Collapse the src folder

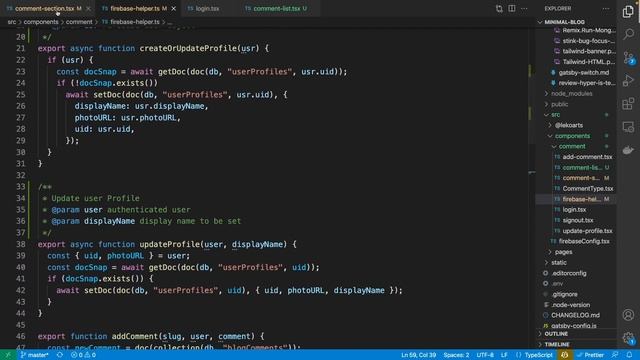tap(556, 115)
